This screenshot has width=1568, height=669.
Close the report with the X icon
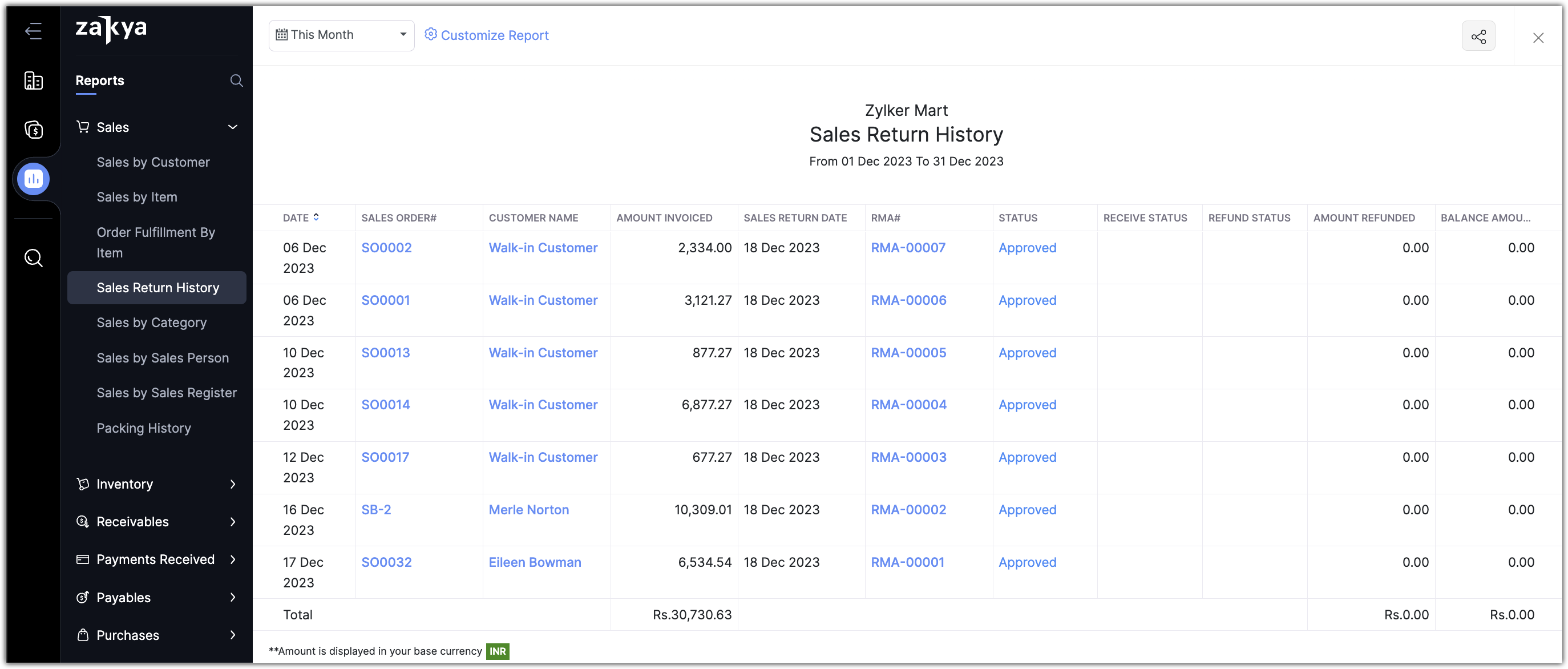click(x=1538, y=38)
